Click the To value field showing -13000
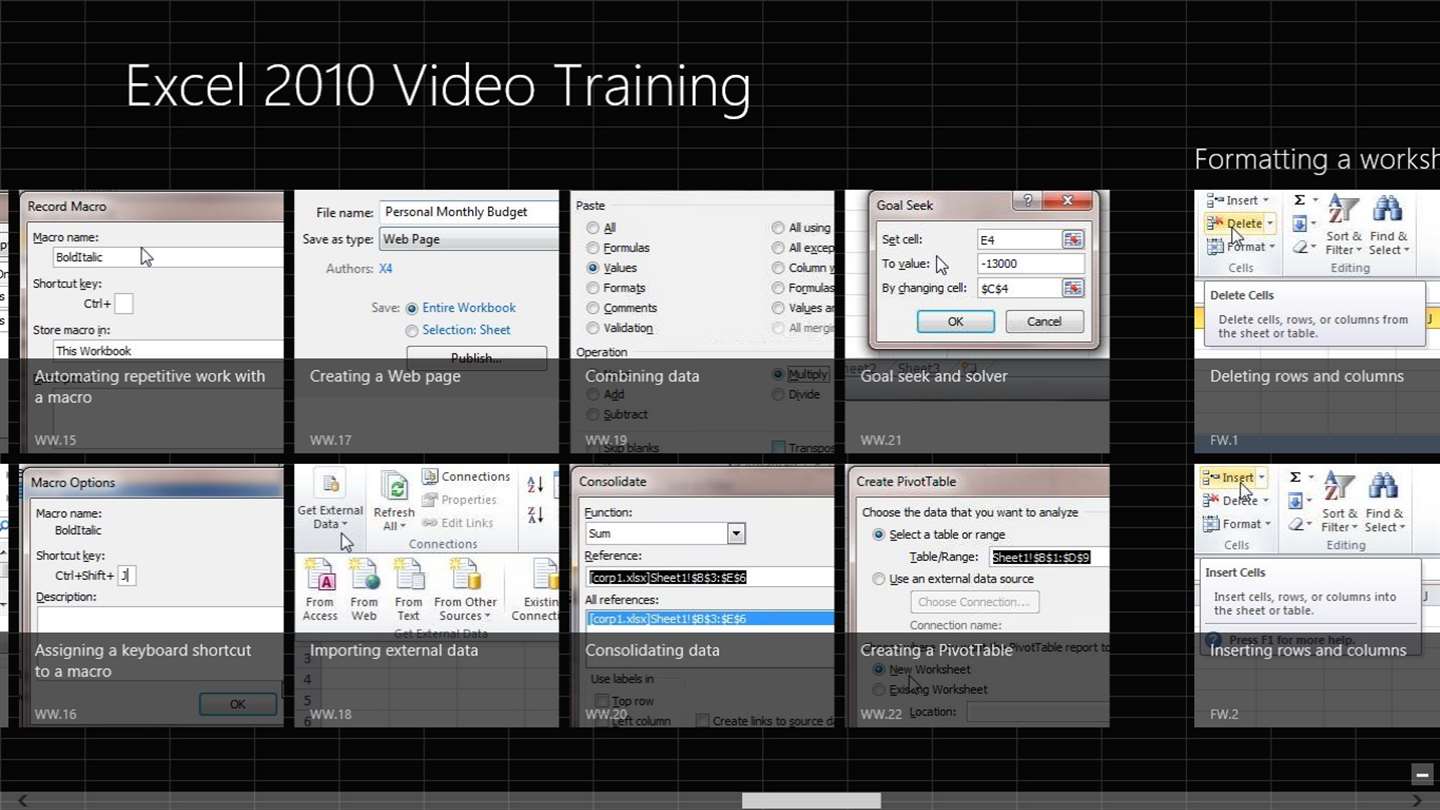Viewport: 1440px width, 810px height. click(1030, 264)
